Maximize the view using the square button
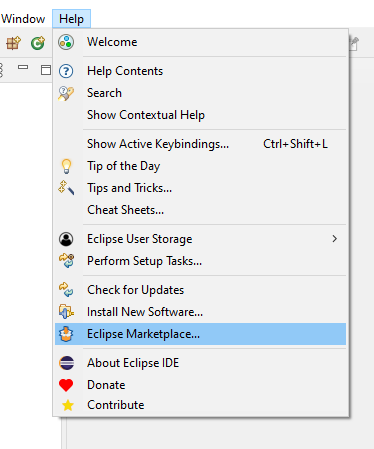This screenshot has width=374, height=449. (x=46, y=70)
